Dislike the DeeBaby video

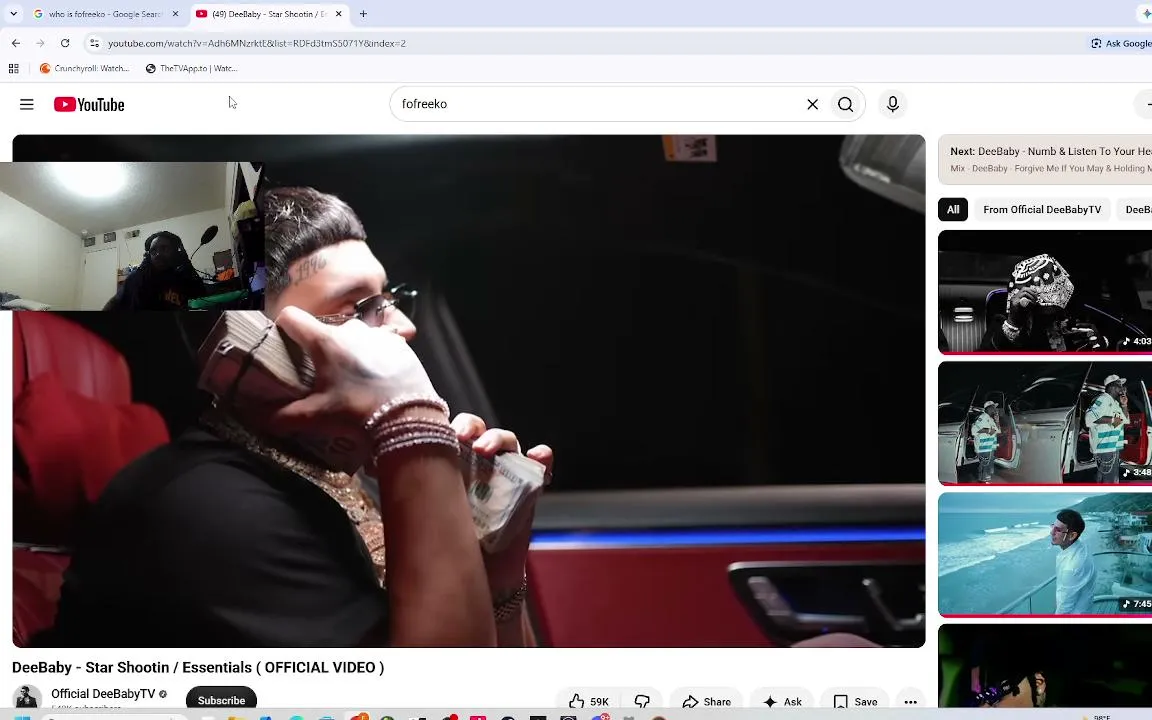642,702
